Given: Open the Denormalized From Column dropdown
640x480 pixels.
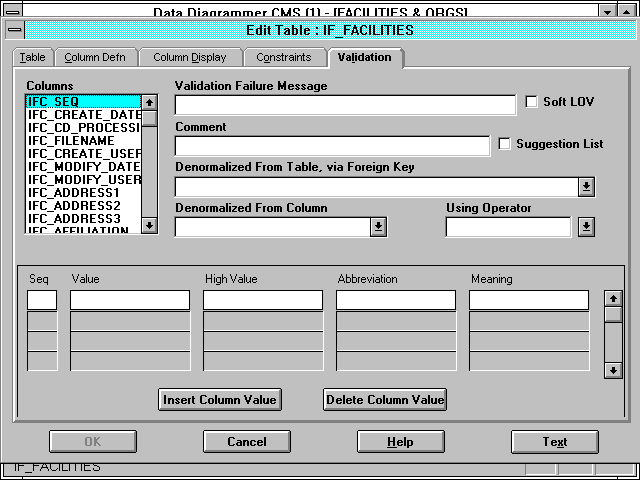Looking at the screenshot, I should click(x=378, y=227).
